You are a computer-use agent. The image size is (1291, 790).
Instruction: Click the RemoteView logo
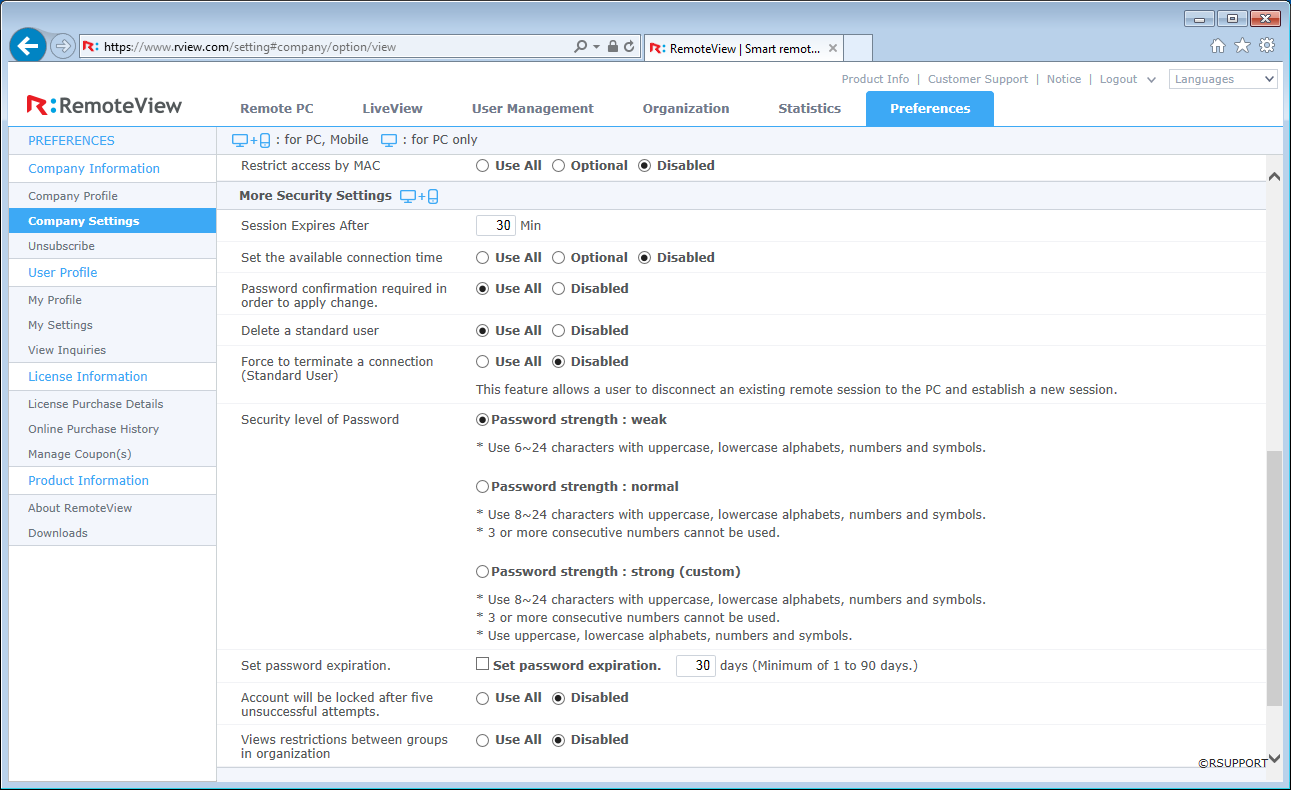pos(105,105)
